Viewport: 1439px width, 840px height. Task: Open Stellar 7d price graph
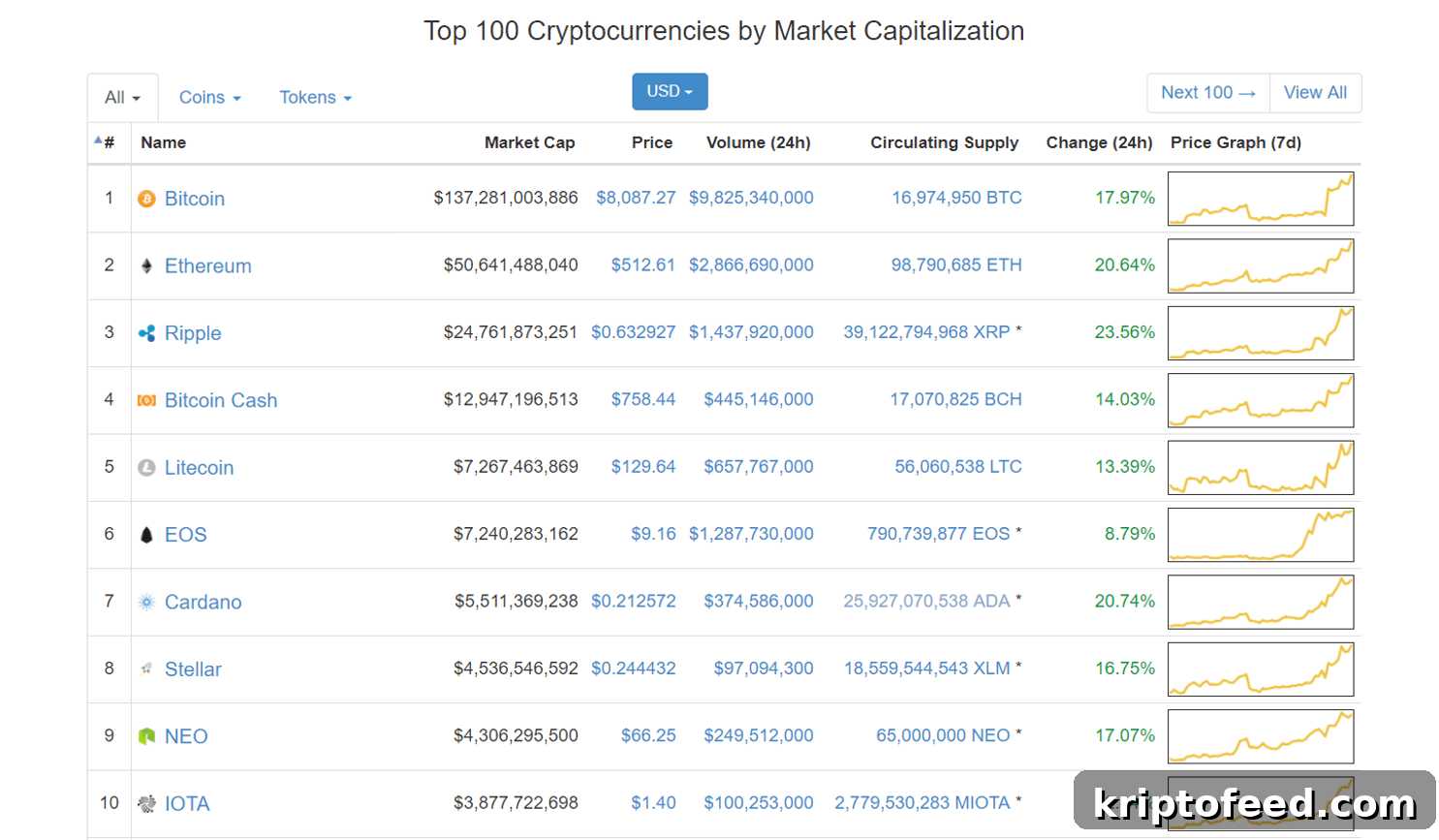tap(1261, 669)
